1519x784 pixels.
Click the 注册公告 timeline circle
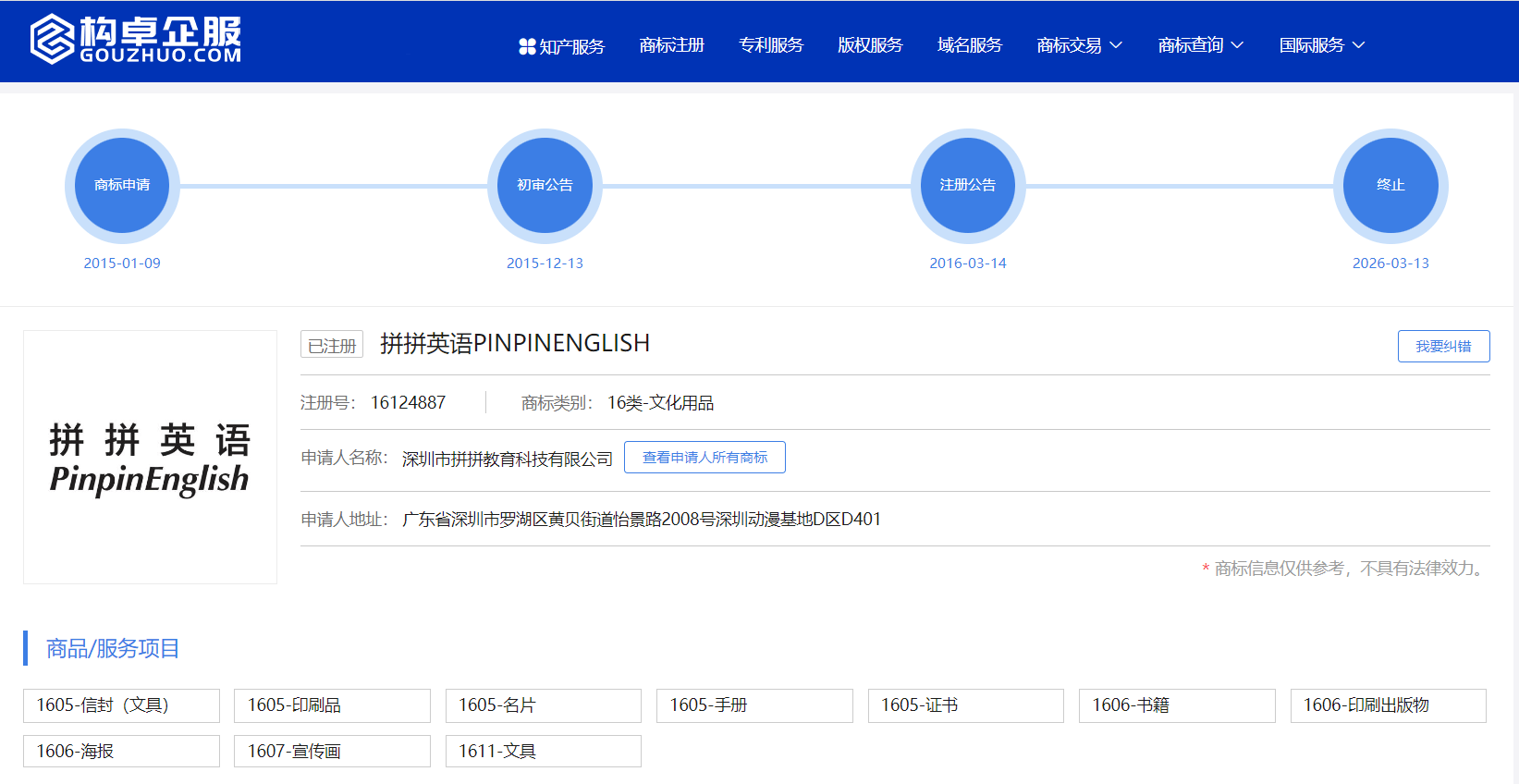[968, 186]
